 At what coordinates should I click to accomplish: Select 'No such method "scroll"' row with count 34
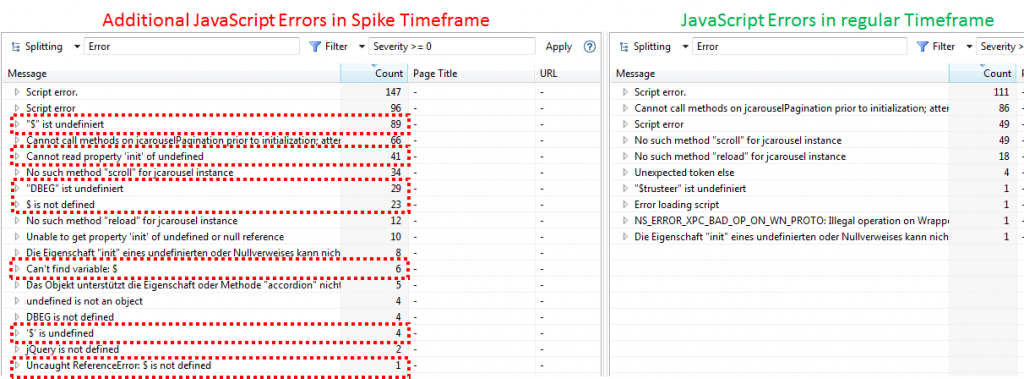click(x=300, y=173)
